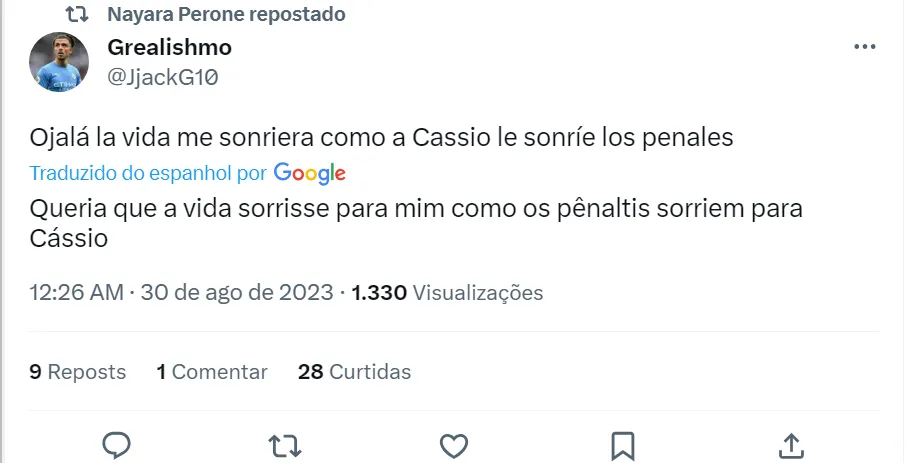The width and height of the screenshot is (914, 463).
Task: Repost this tweet via the arrows icon
Action: [285, 445]
